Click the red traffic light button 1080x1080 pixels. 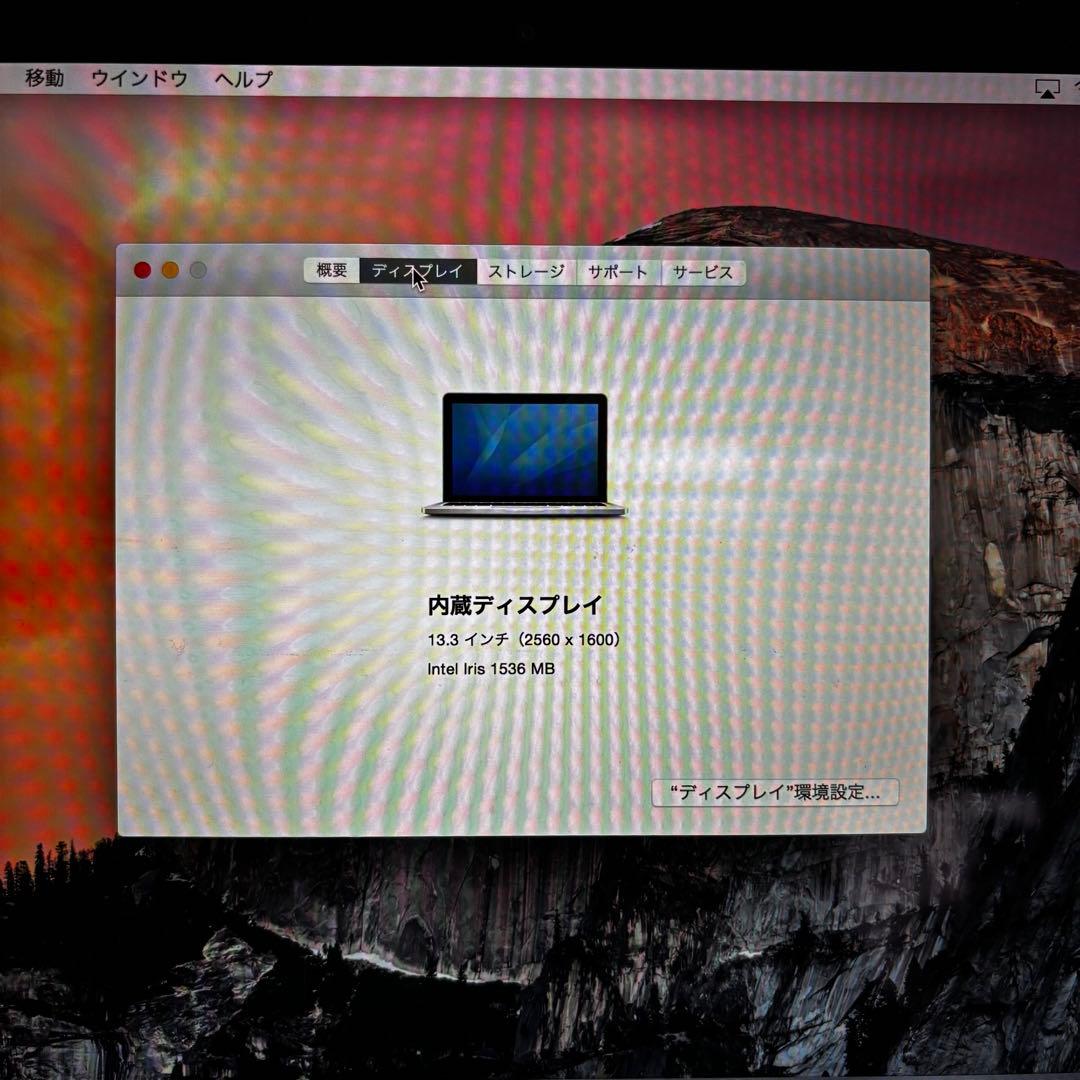coord(143,269)
